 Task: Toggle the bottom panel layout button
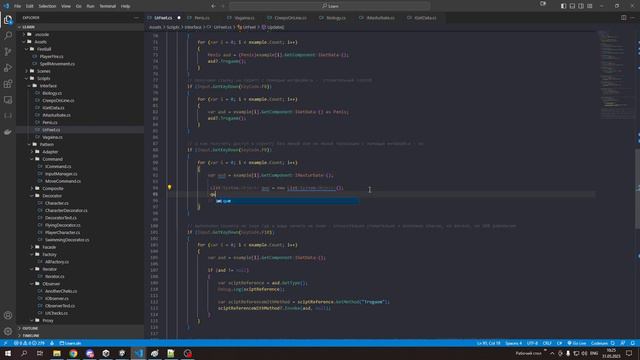[572, 6]
